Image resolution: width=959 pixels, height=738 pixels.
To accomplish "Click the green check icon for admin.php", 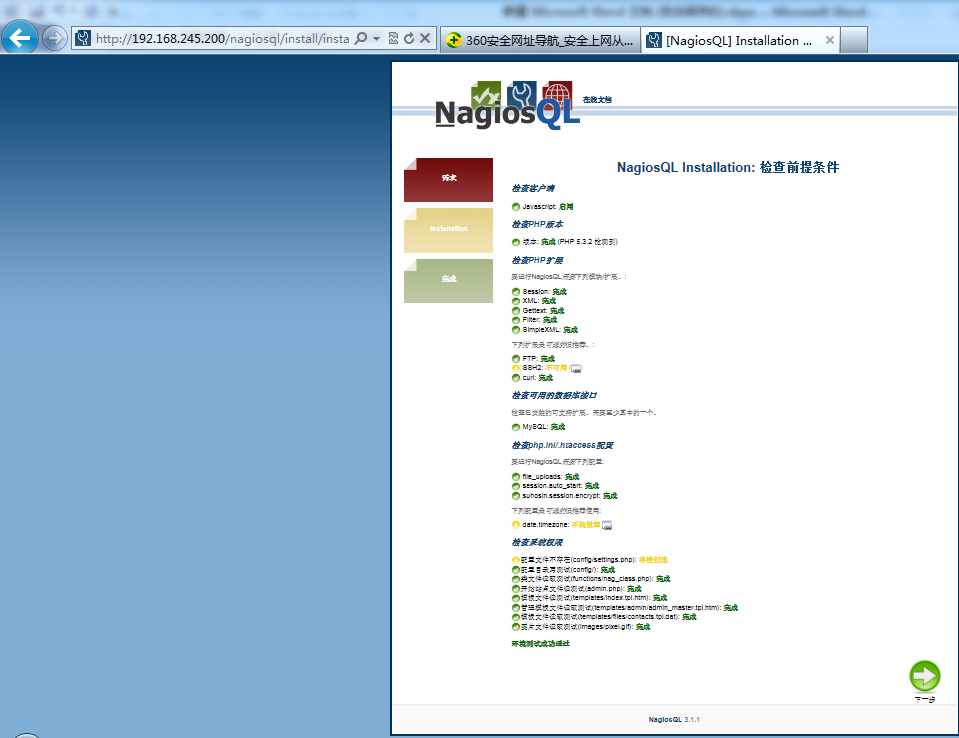I will [516, 589].
